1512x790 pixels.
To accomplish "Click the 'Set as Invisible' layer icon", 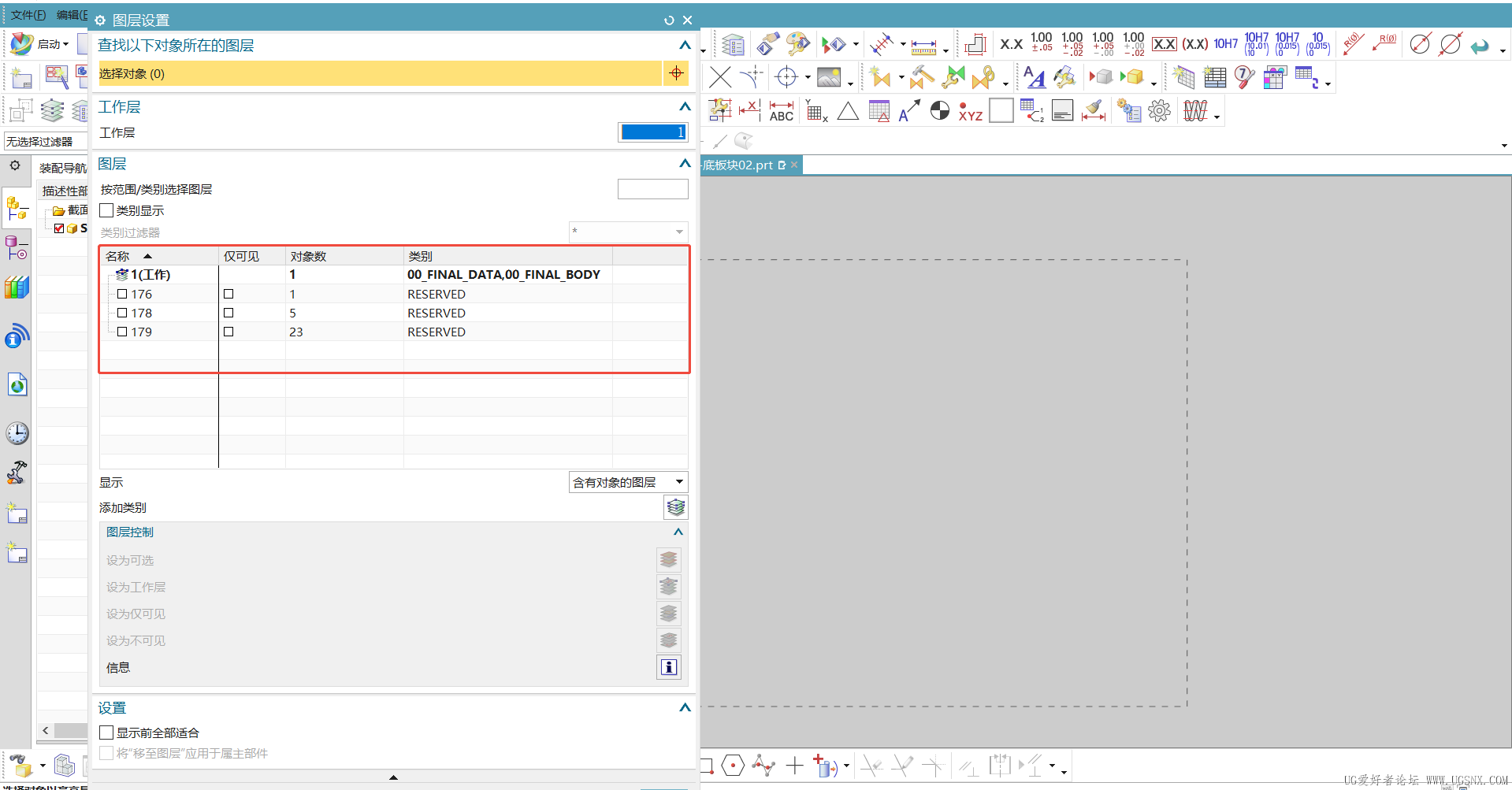I will 669,640.
